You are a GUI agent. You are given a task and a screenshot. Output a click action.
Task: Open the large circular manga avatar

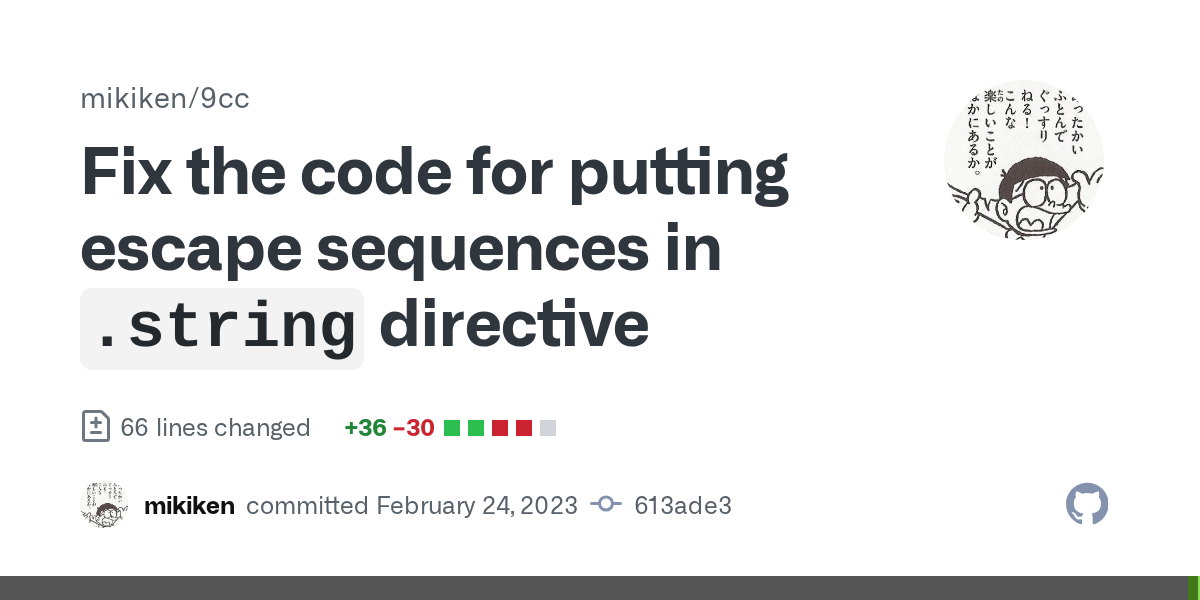click(1024, 160)
